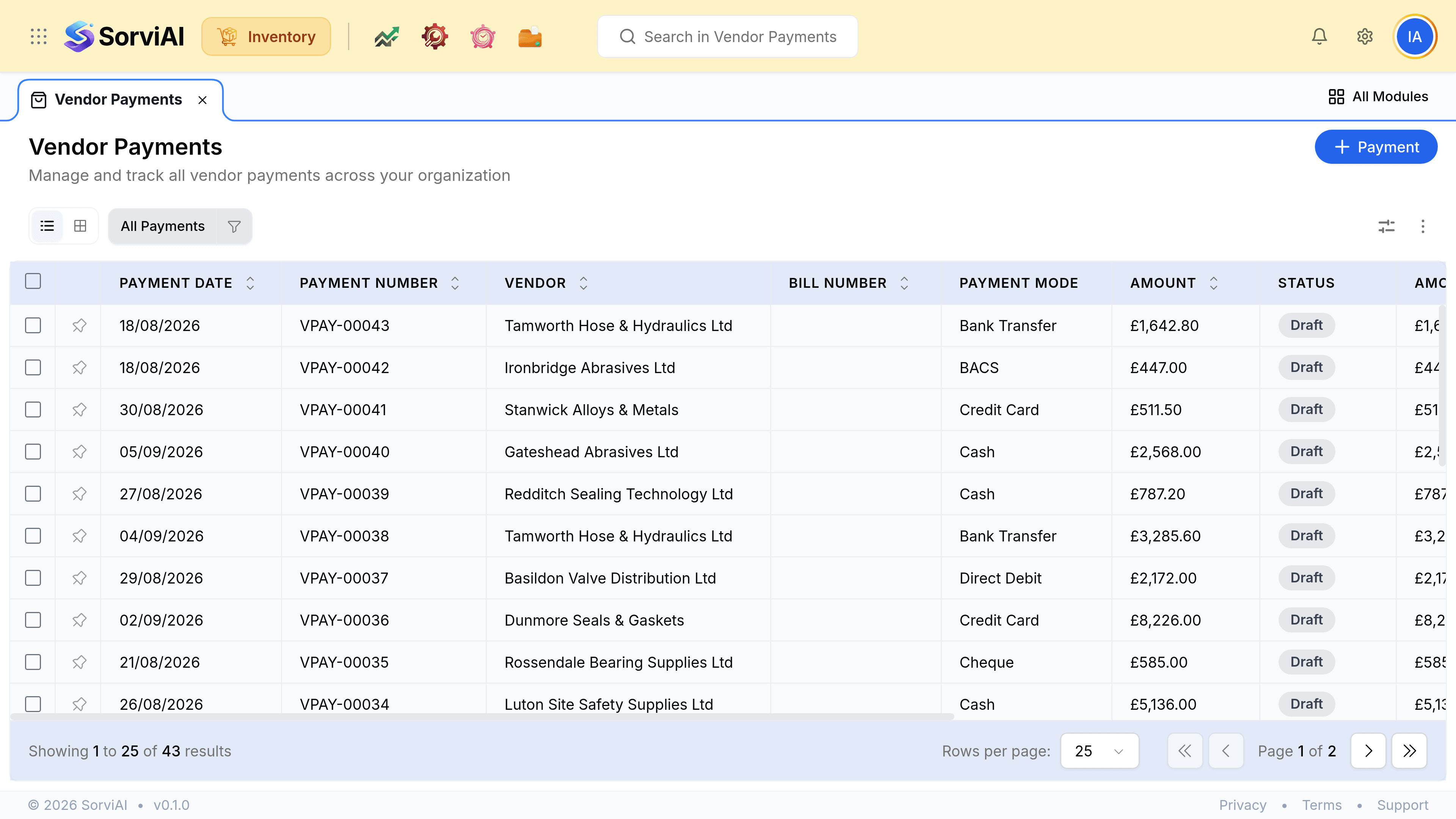1456x819 pixels.
Task: Select the VPAY-00039 row checkbox
Action: tap(33, 494)
